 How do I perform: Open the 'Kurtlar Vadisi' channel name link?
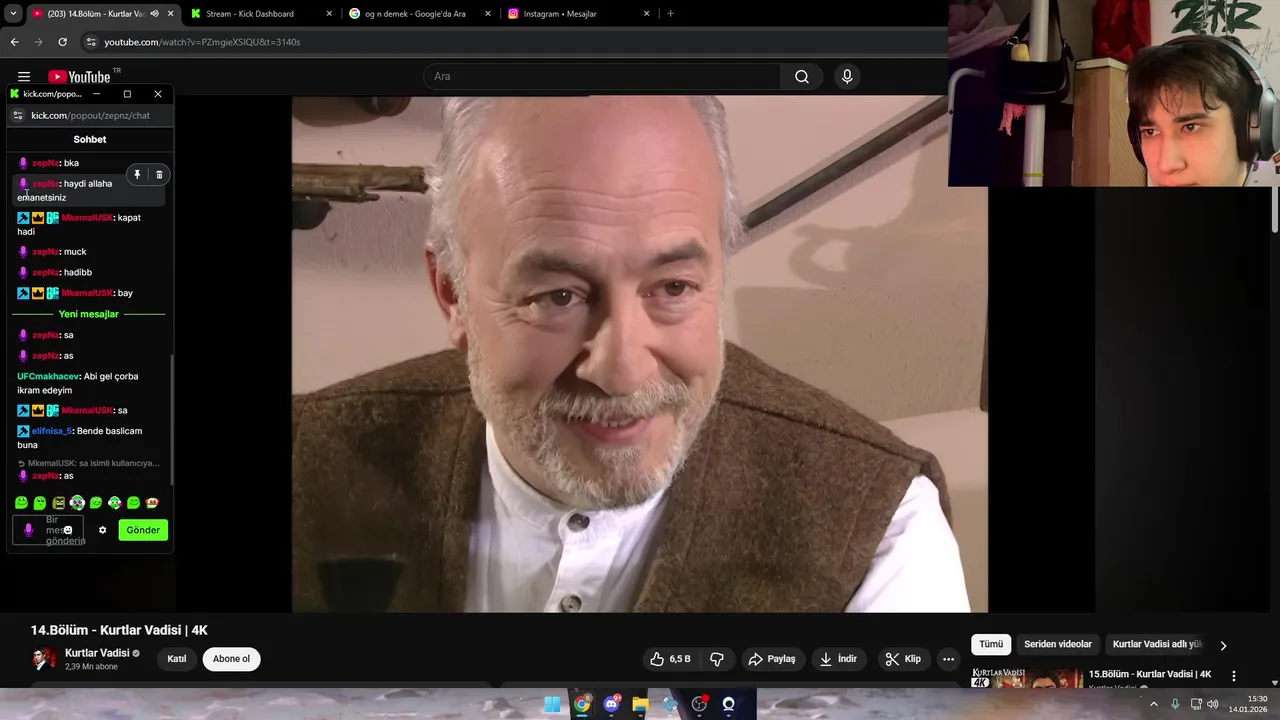coord(97,653)
